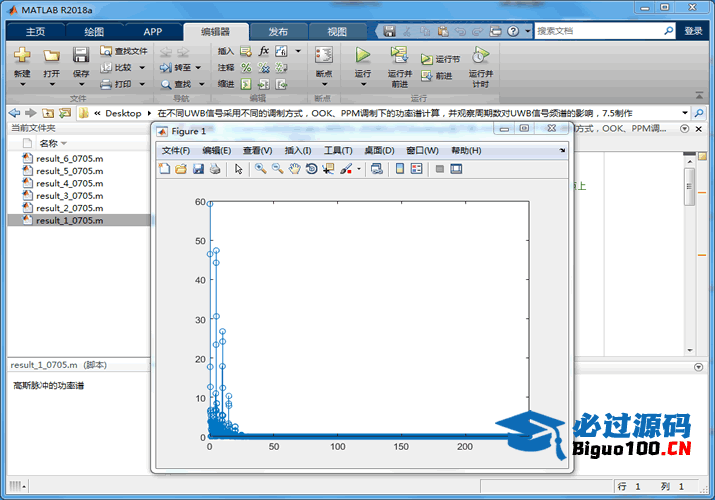Click the 搜索文档 search input field
The image size is (715, 500).
click(x=598, y=31)
